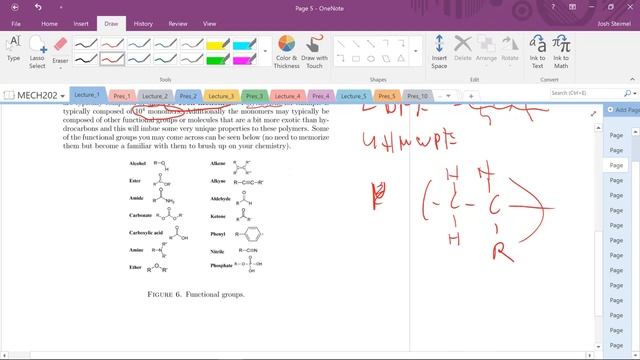Open the Lecture_5 section tab

(x=353, y=96)
